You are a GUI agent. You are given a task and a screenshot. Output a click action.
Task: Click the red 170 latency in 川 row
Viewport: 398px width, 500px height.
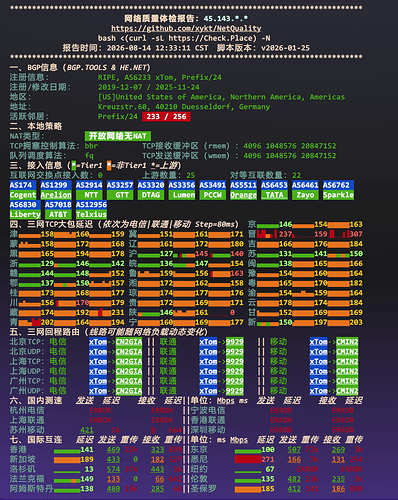[x=82, y=303]
